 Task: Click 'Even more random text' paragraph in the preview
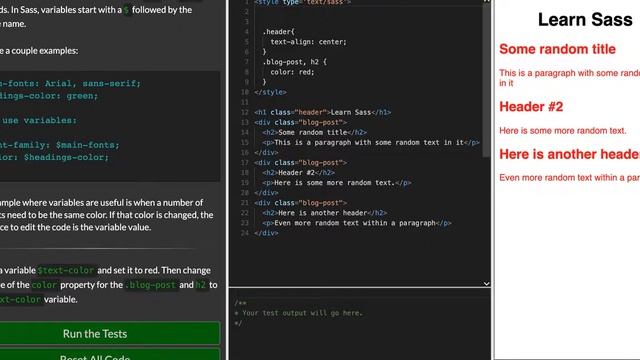(x=569, y=178)
